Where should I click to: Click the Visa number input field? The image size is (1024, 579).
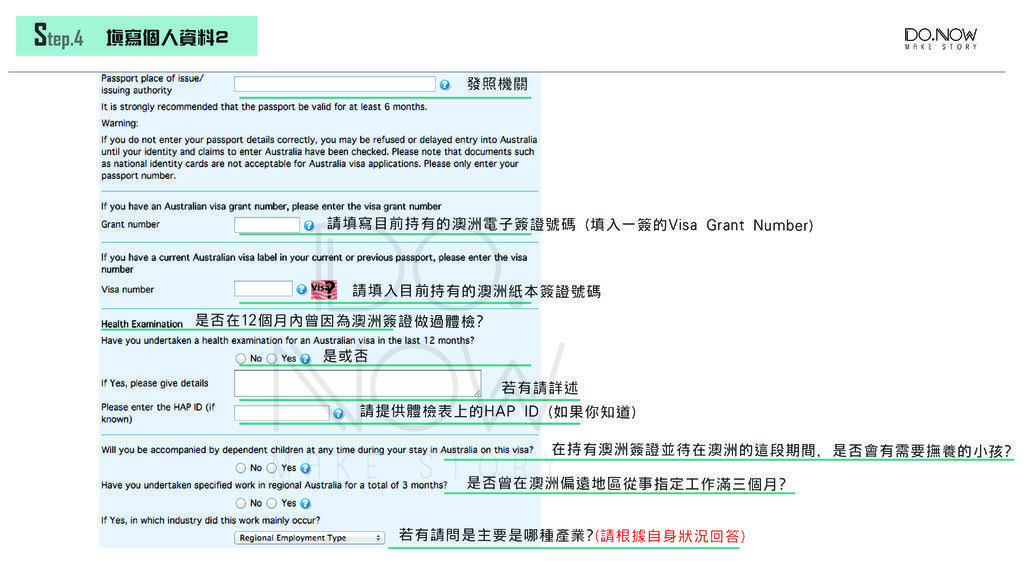click(263, 289)
